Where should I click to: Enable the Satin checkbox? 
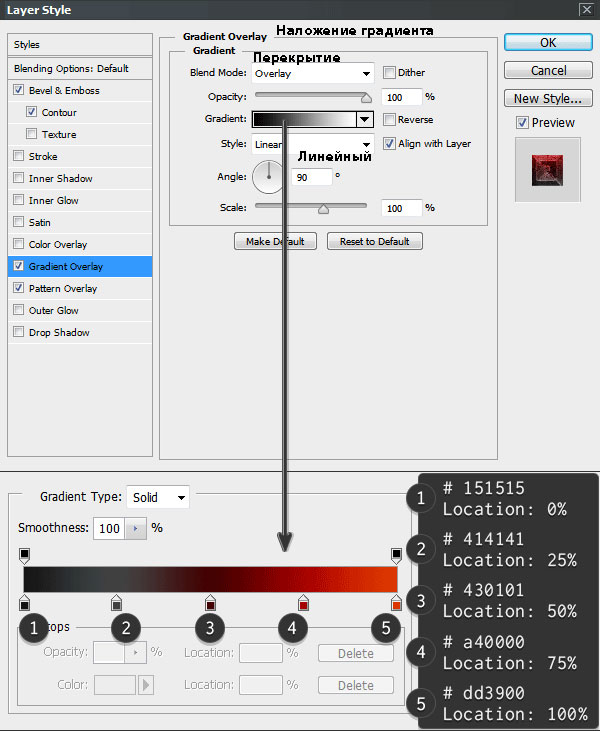pos(18,222)
